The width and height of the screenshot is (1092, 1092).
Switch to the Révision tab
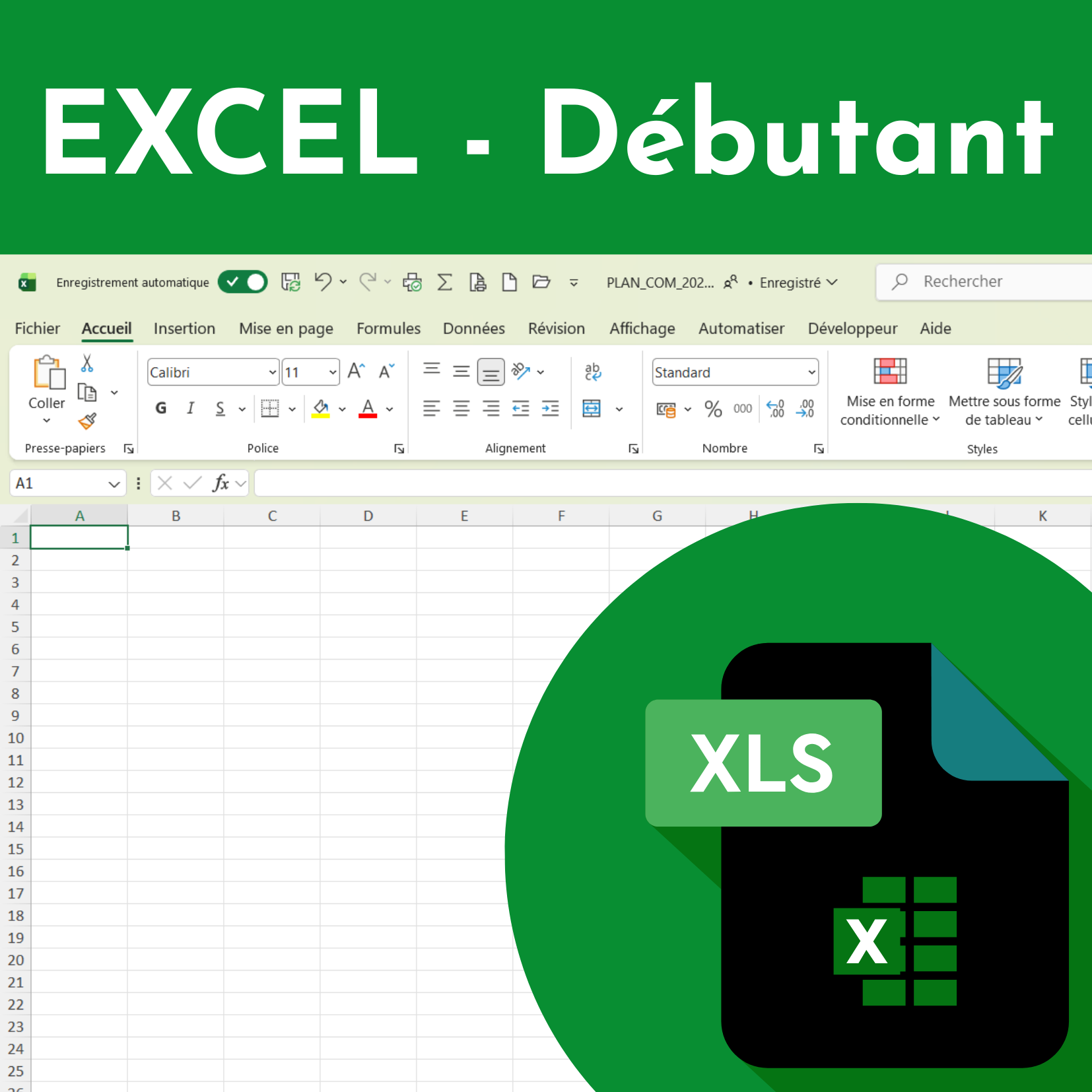557,328
